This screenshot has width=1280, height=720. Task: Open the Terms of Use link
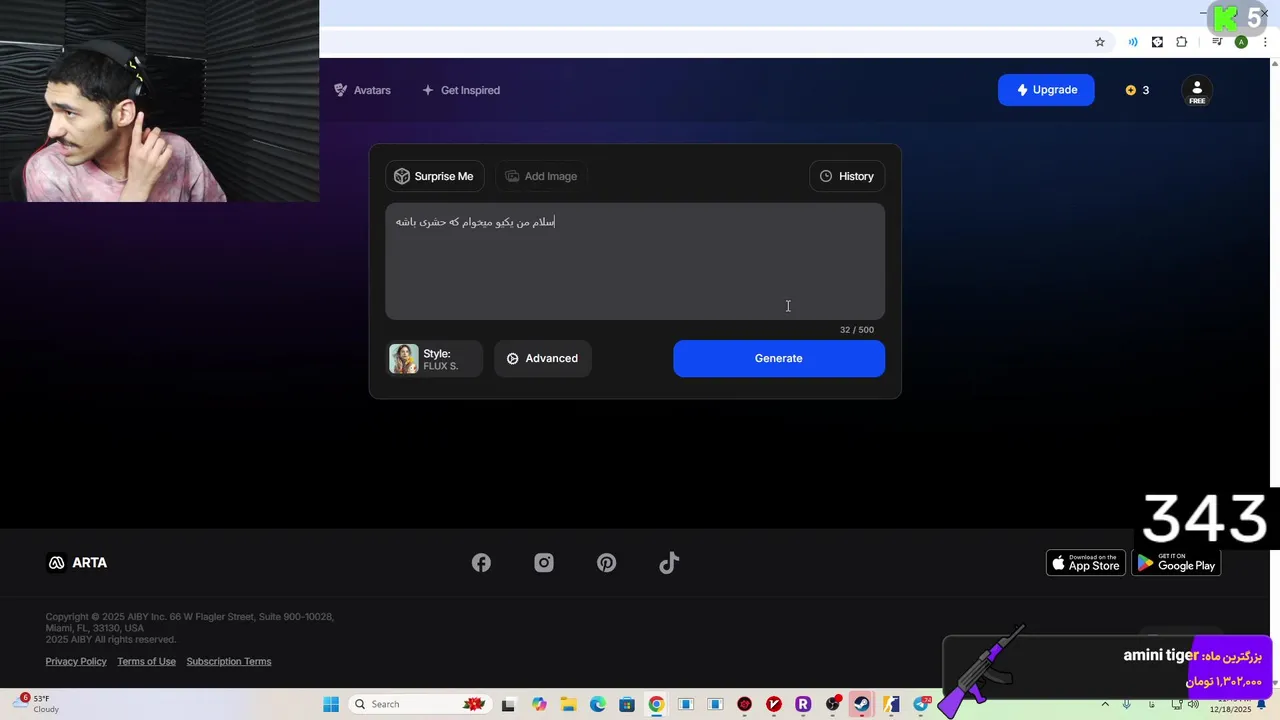point(146,661)
